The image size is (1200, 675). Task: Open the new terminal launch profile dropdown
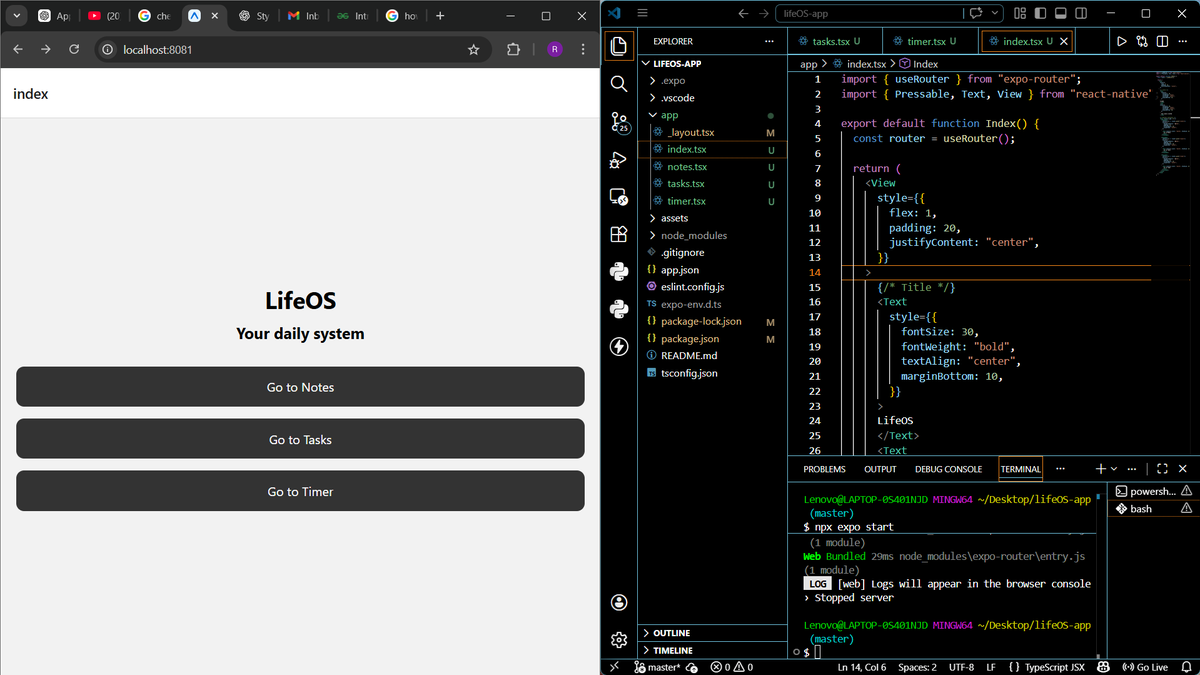1115,468
